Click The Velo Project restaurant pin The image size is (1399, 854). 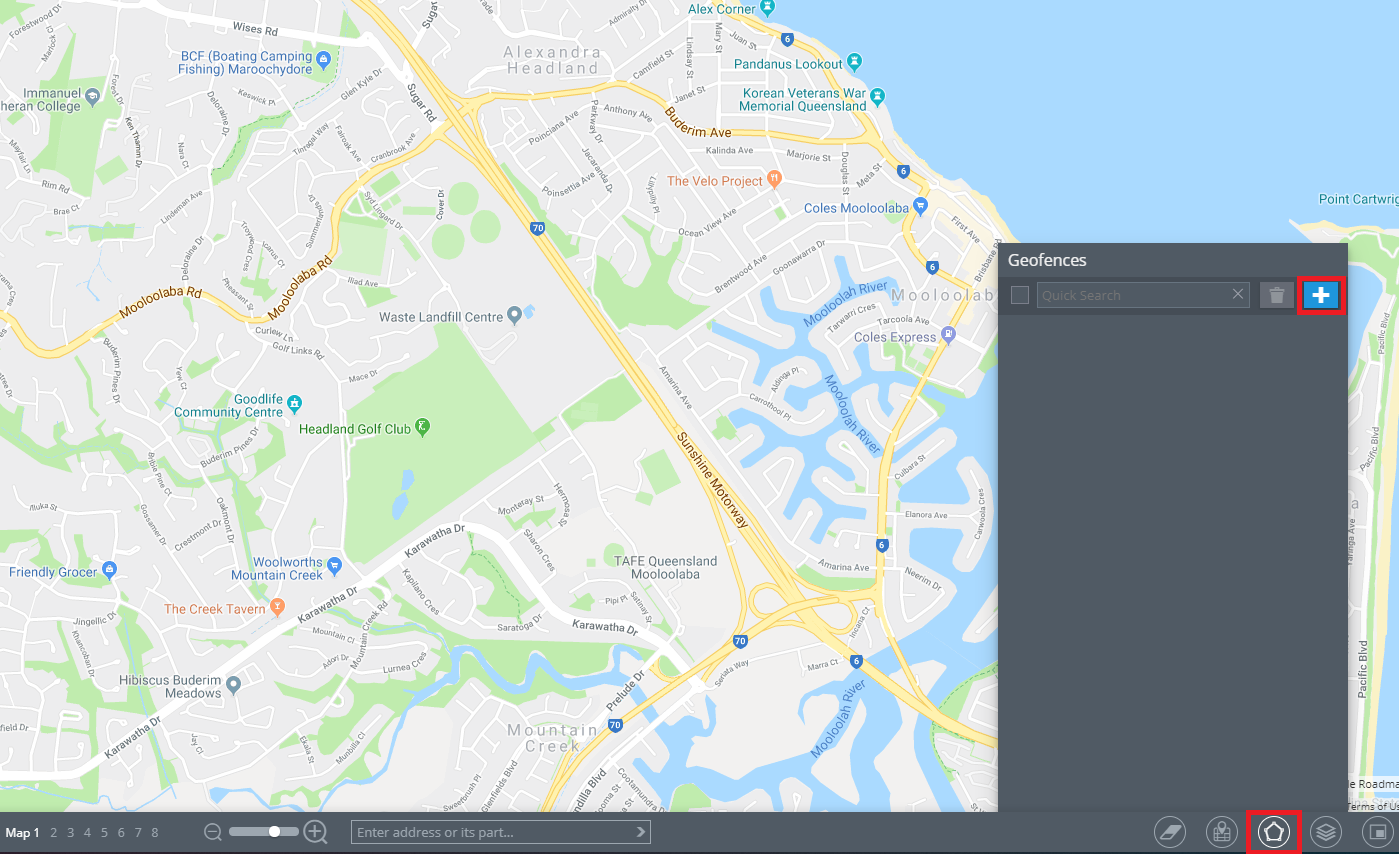(774, 180)
